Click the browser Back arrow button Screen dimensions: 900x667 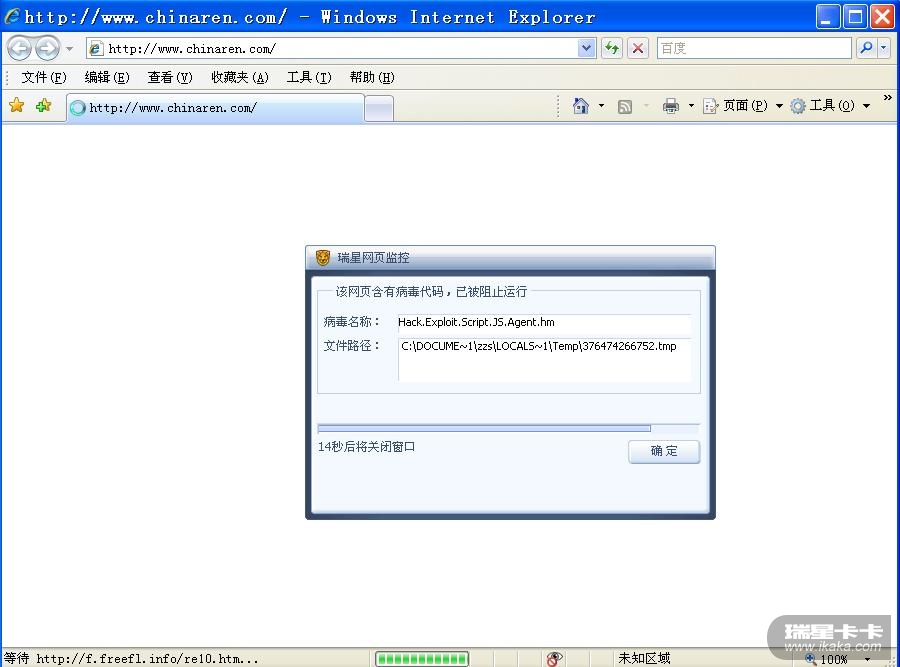19,48
